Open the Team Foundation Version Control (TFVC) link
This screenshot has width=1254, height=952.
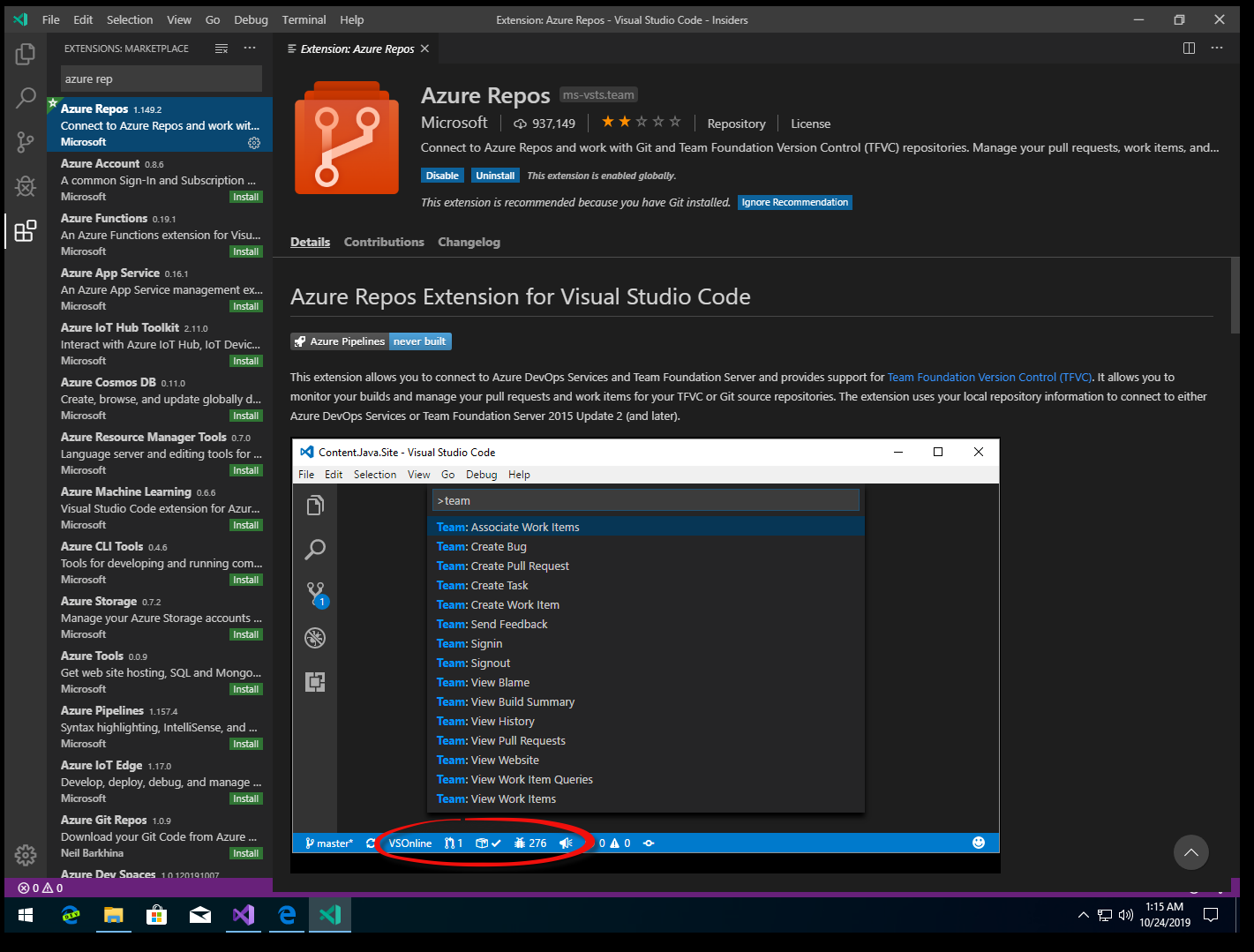click(988, 377)
